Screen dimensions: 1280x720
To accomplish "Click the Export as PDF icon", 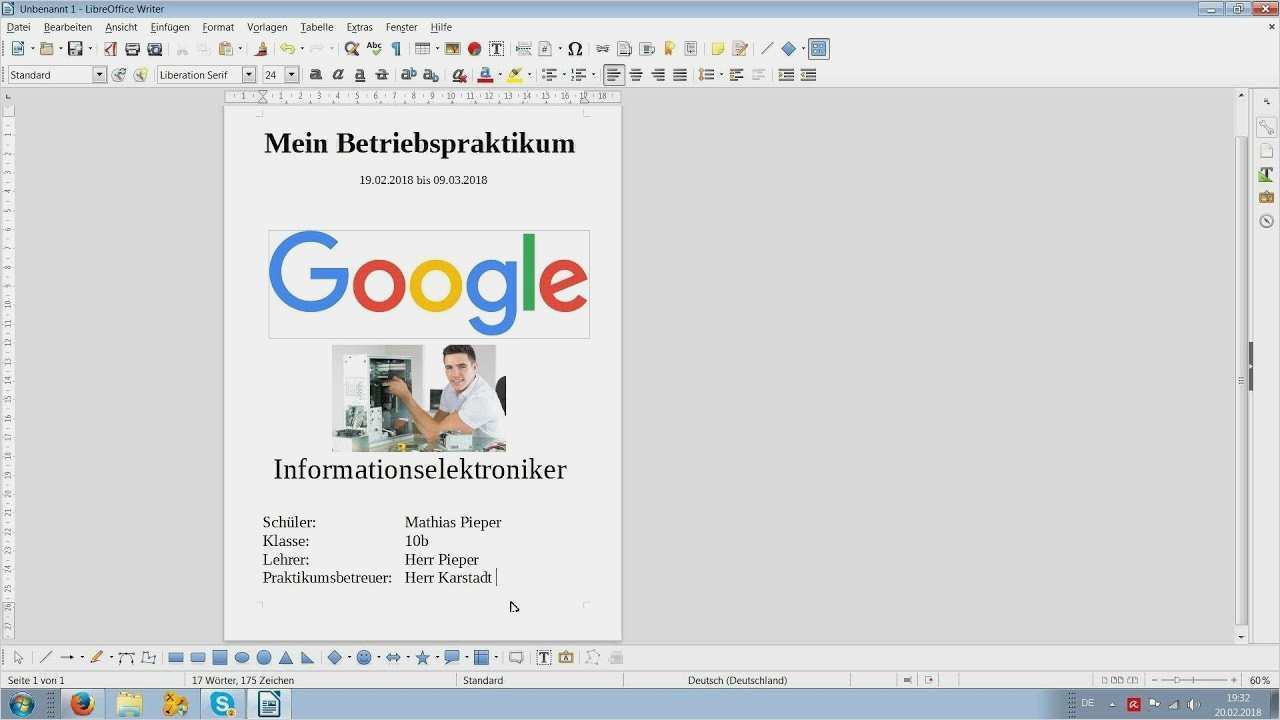I will click(110, 49).
